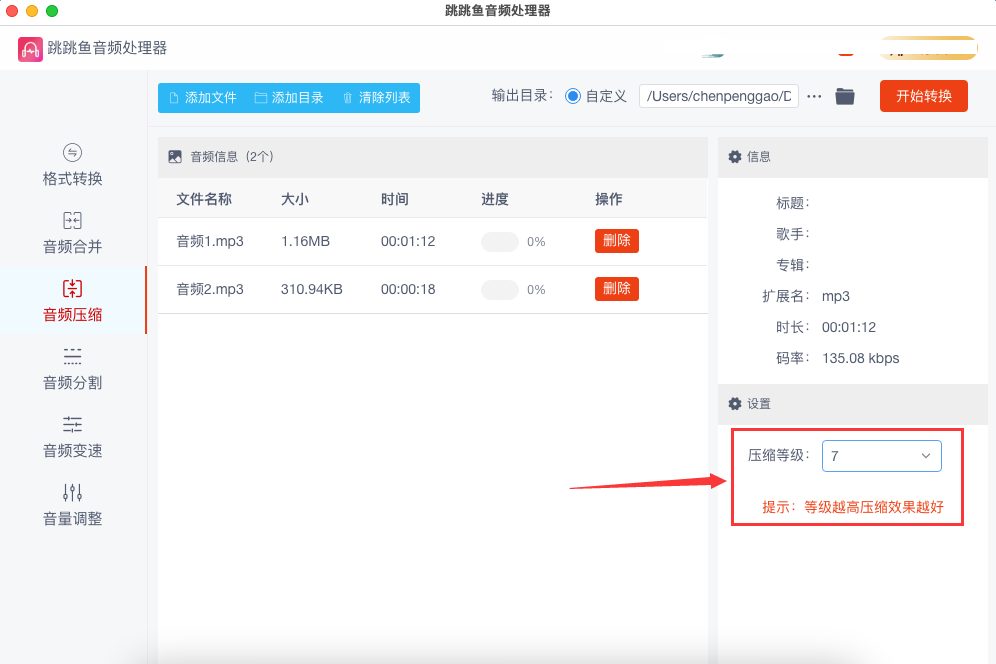Click the picture icon beside 音频信息
Viewport: 996px width, 664px height.
[x=175, y=157]
